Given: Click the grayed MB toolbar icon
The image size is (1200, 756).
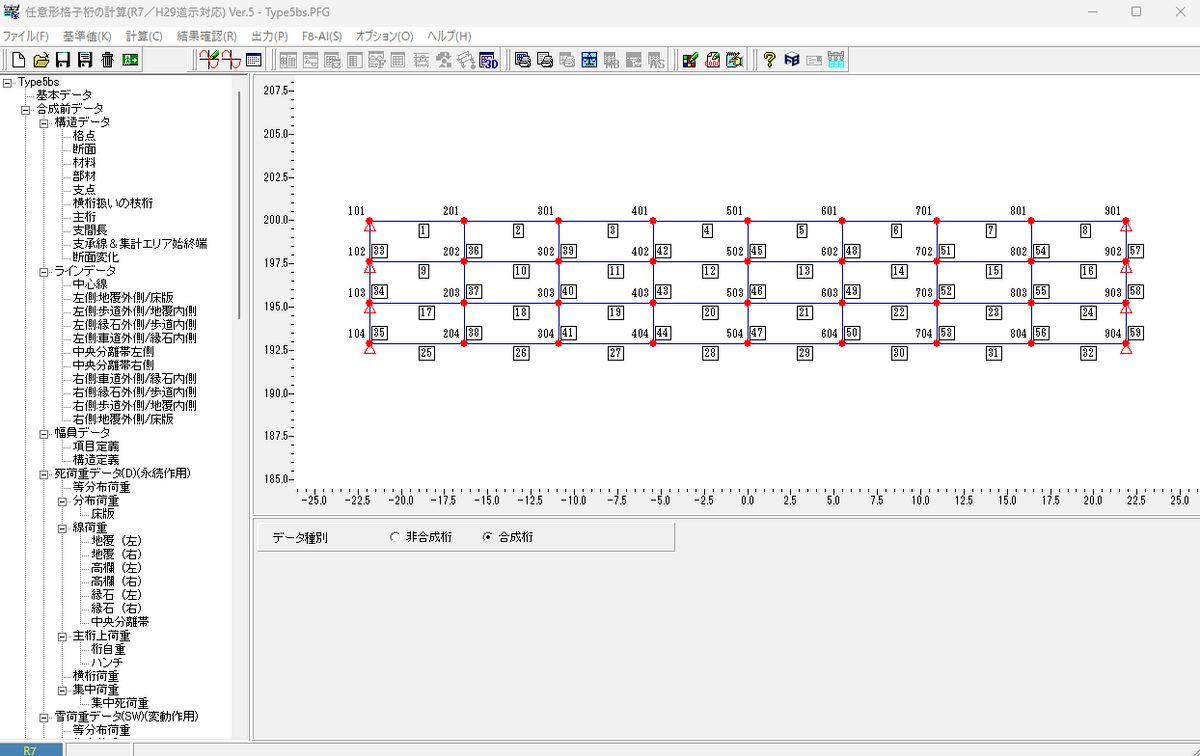Looking at the screenshot, I should coord(611,60).
